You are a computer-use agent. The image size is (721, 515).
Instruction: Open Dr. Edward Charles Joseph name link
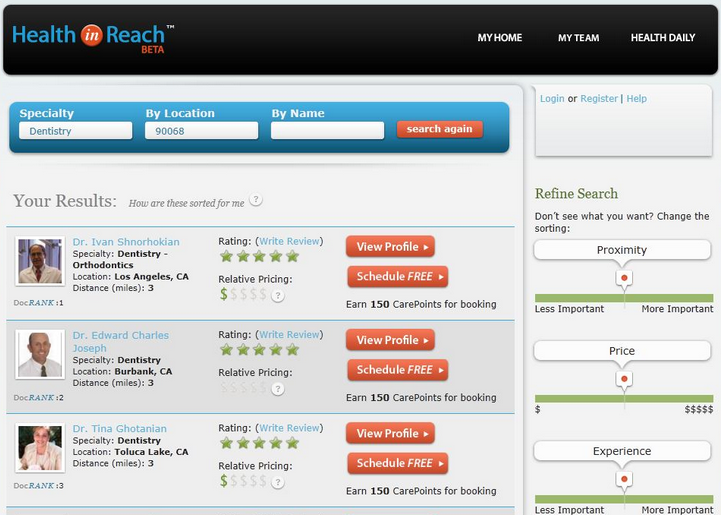[x=120, y=342]
